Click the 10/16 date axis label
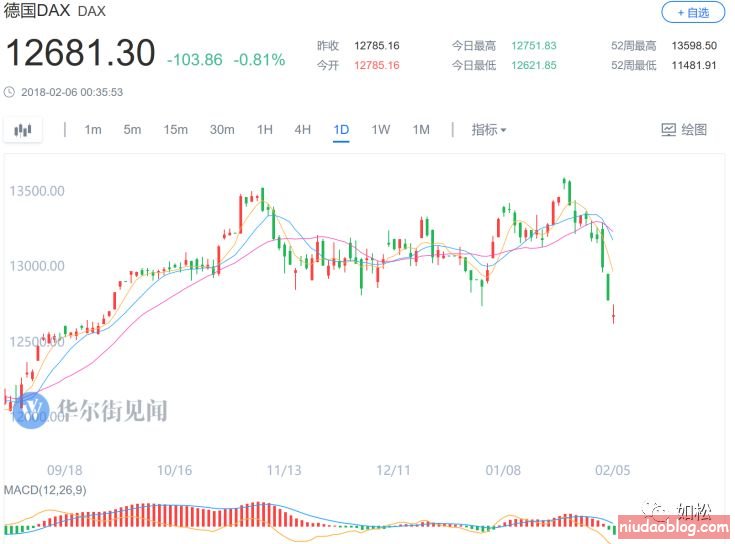 [x=174, y=470]
